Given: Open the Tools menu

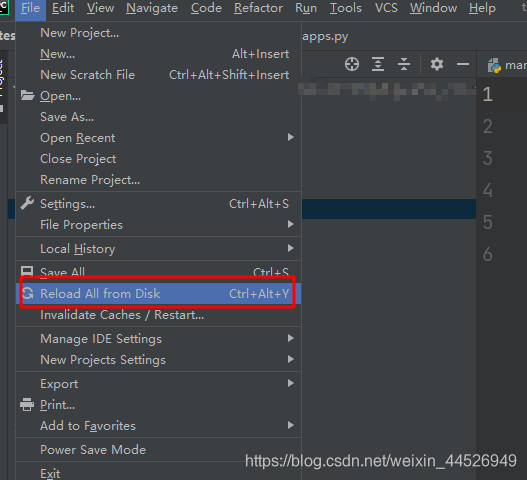Looking at the screenshot, I should tap(346, 8).
